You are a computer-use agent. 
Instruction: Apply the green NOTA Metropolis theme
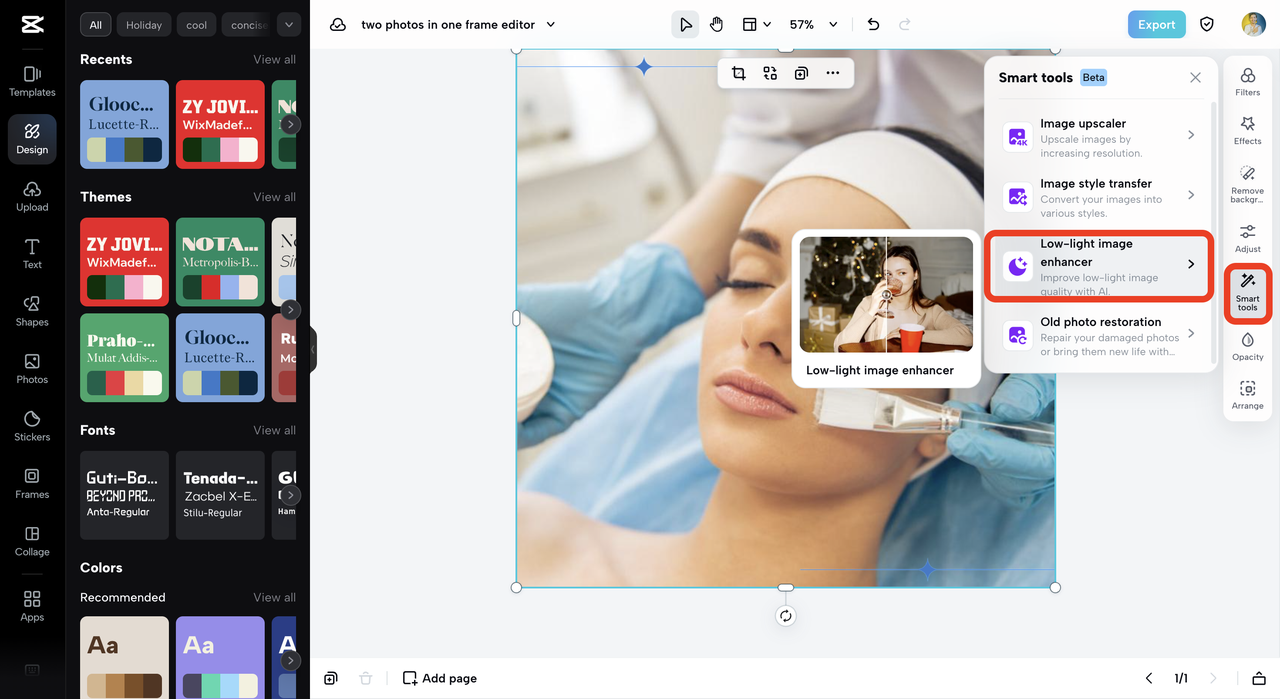tap(220, 262)
